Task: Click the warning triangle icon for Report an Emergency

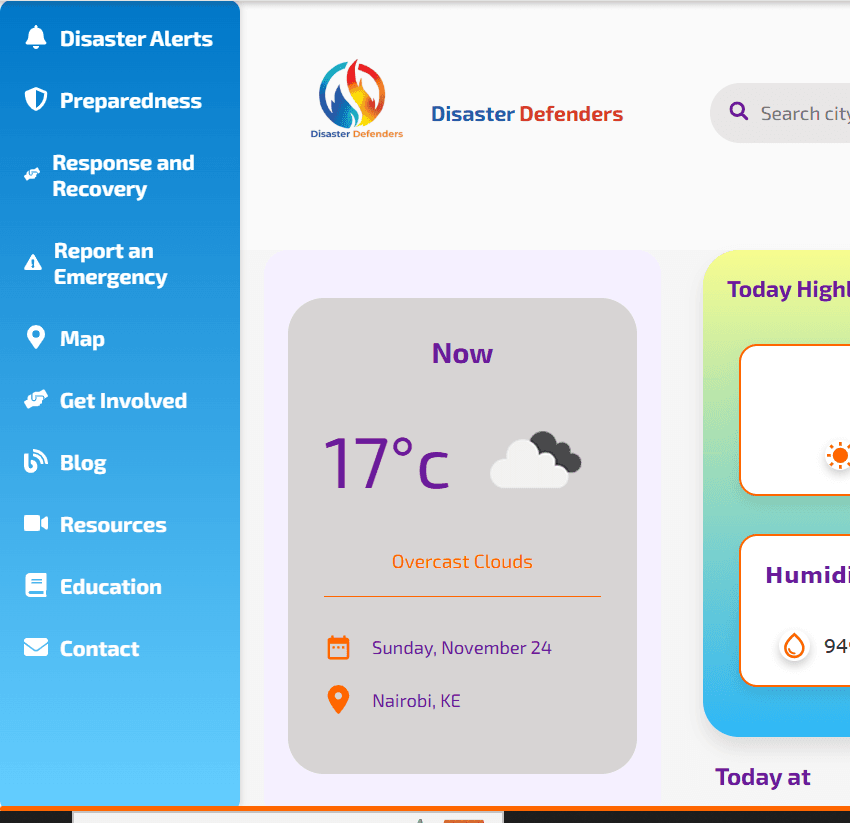Action: coord(33,262)
